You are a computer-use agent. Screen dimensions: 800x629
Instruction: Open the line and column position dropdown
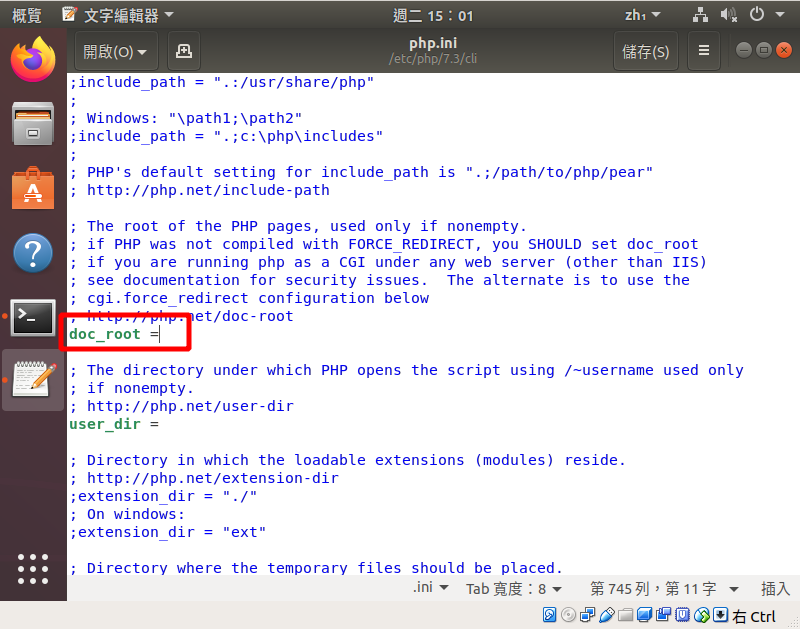pyautogui.click(x=664, y=589)
